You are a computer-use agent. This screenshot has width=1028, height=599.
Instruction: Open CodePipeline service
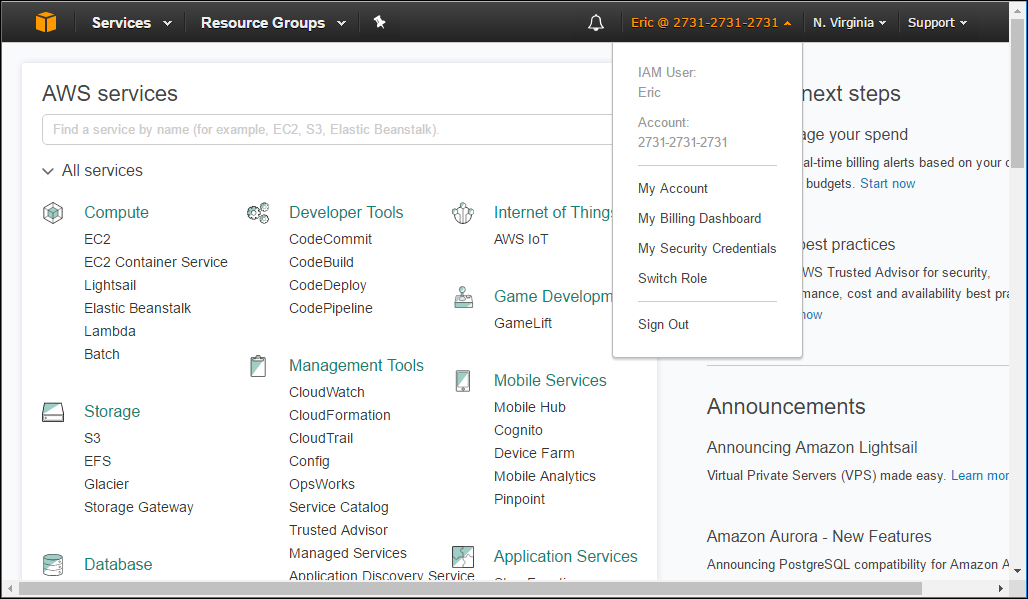pos(331,308)
